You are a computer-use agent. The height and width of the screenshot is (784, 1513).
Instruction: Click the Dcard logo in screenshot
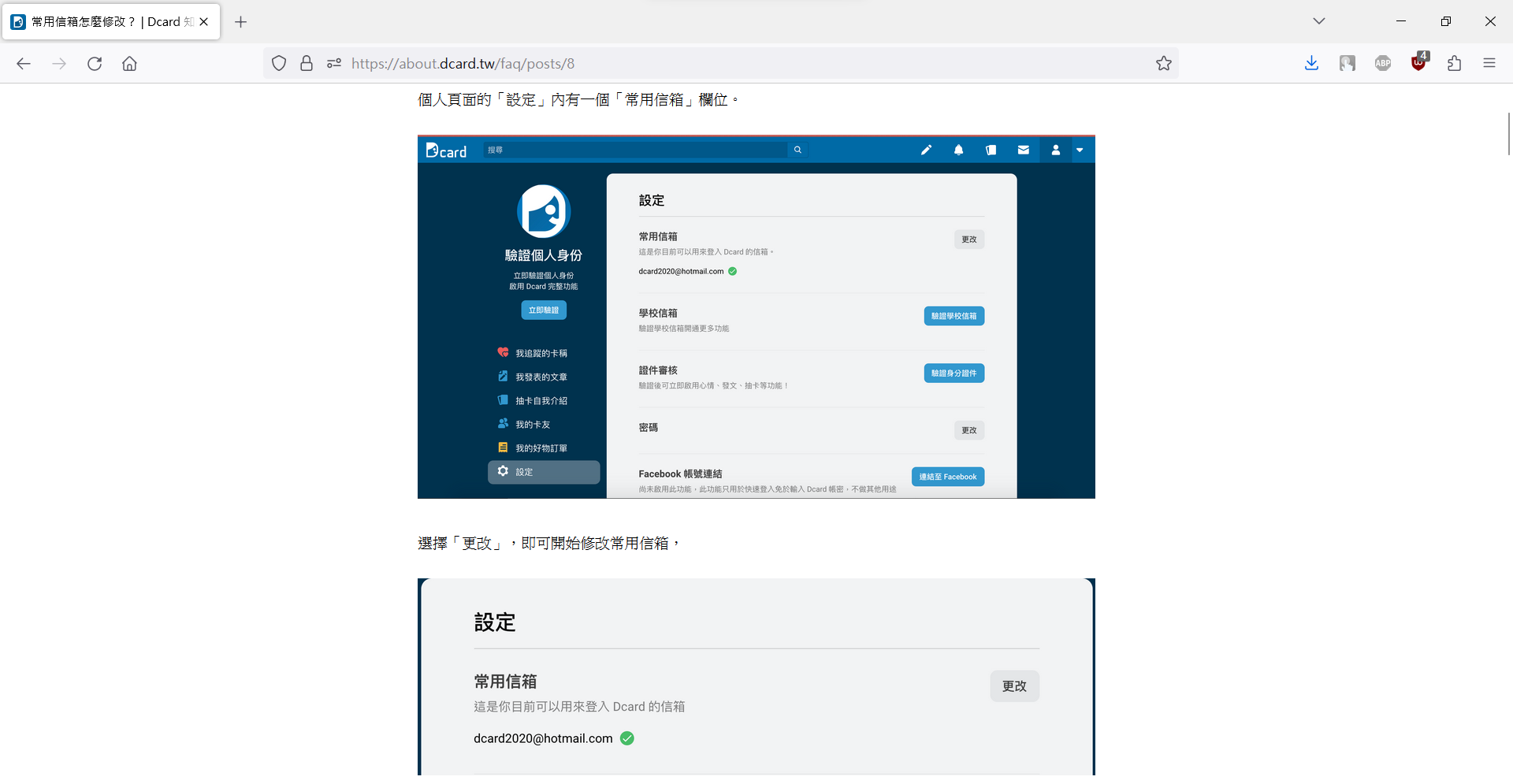(x=446, y=150)
